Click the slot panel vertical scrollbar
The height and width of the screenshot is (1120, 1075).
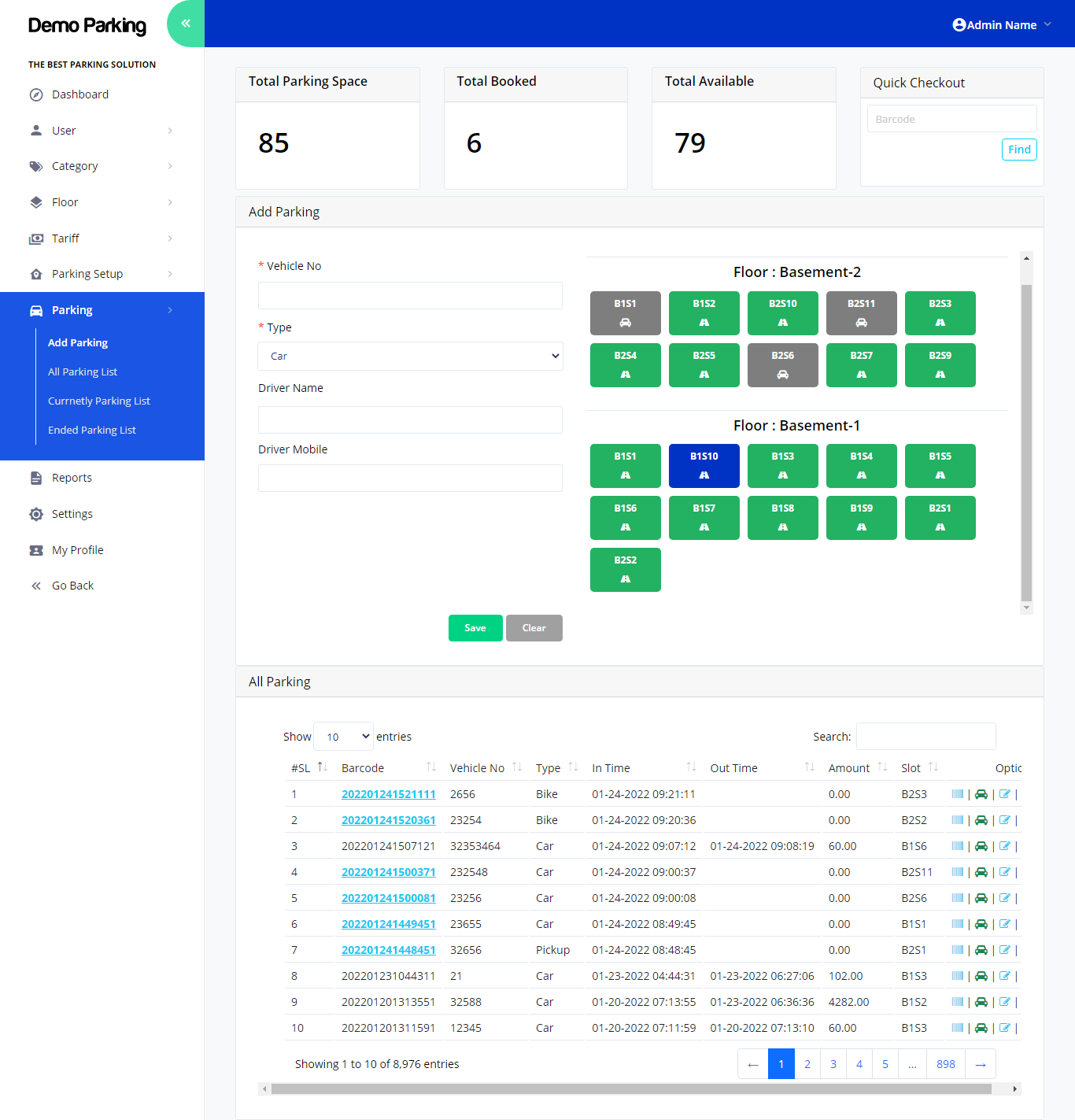tap(1025, 441)
